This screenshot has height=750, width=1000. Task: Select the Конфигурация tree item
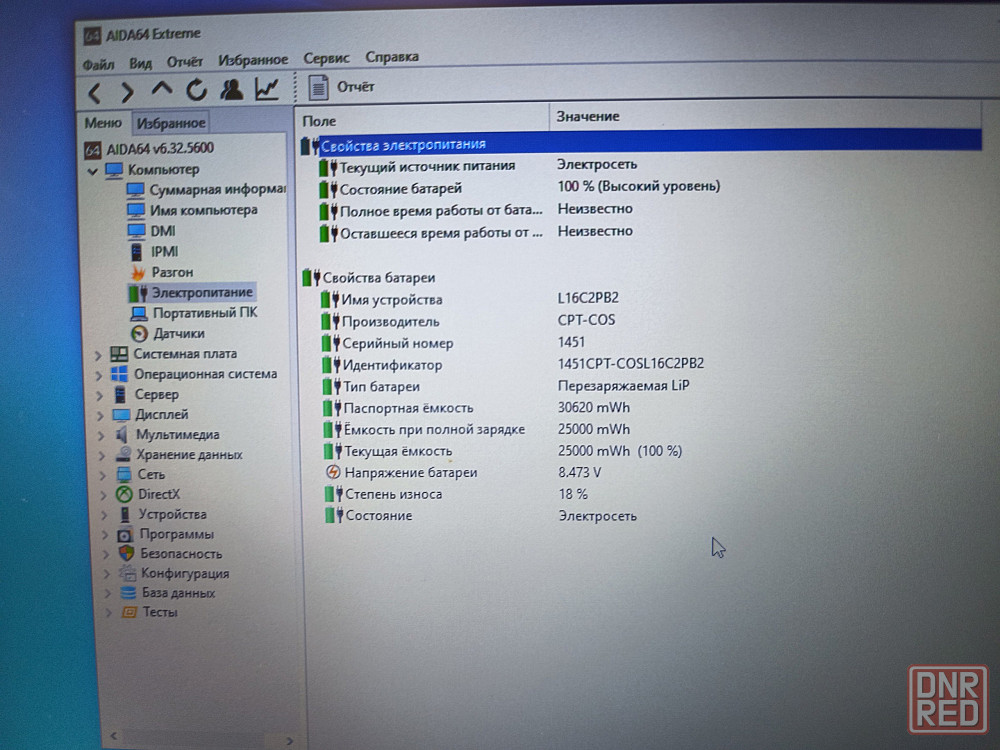pyautogui.click(x=185, y=573)
